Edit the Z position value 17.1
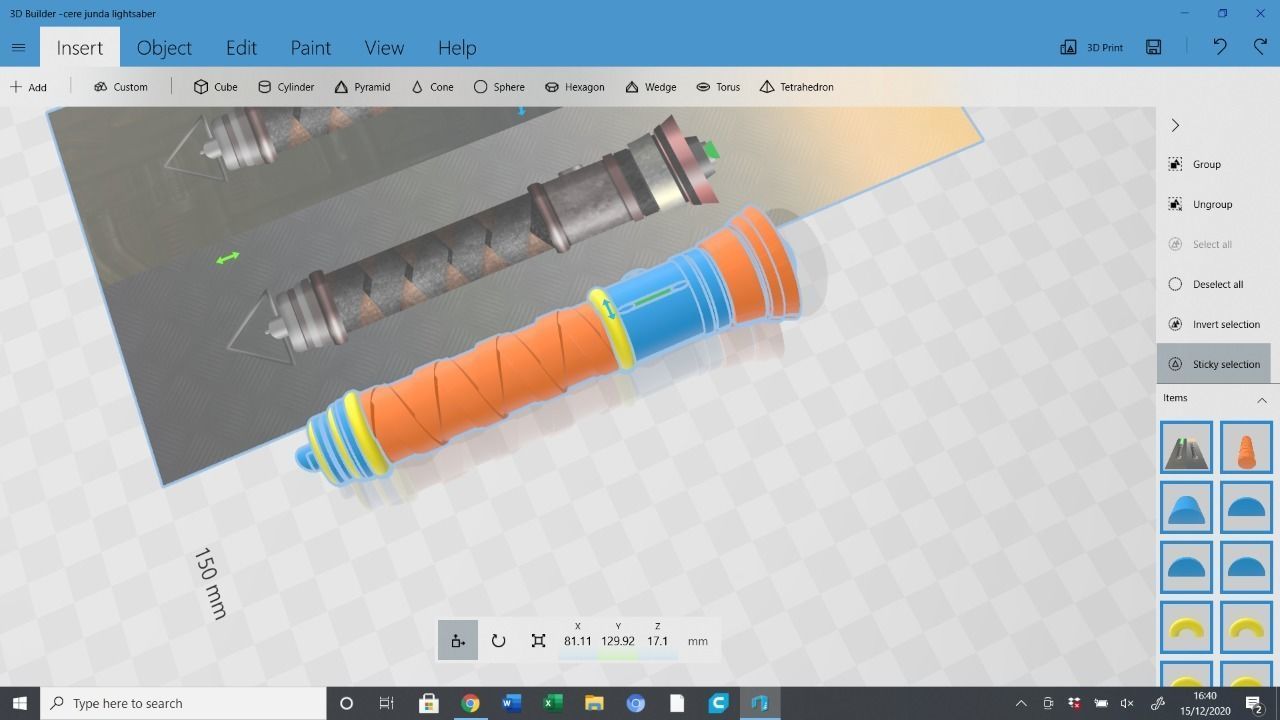The width and height of the screenshot is (1280, 720). [657, 641]
